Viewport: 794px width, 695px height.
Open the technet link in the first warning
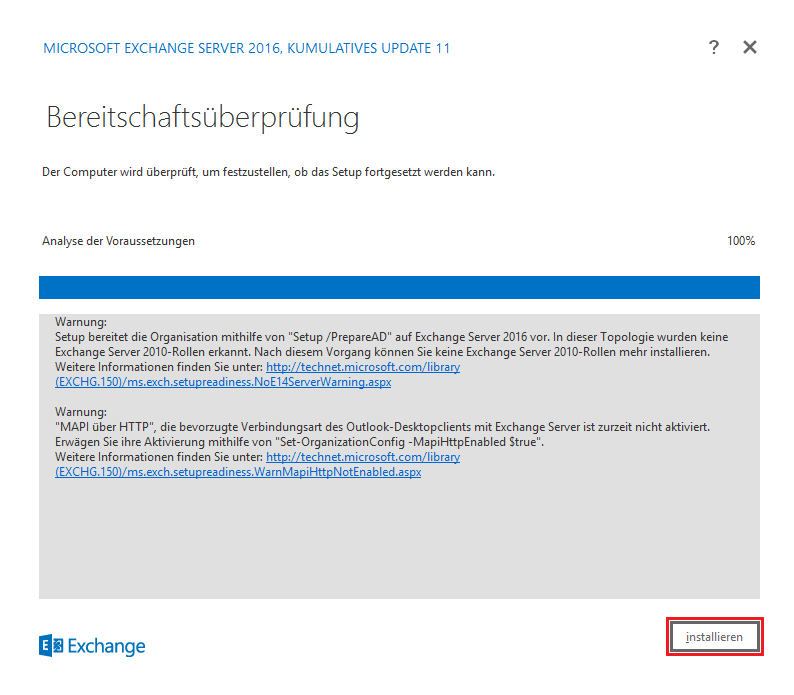[362, 367]
